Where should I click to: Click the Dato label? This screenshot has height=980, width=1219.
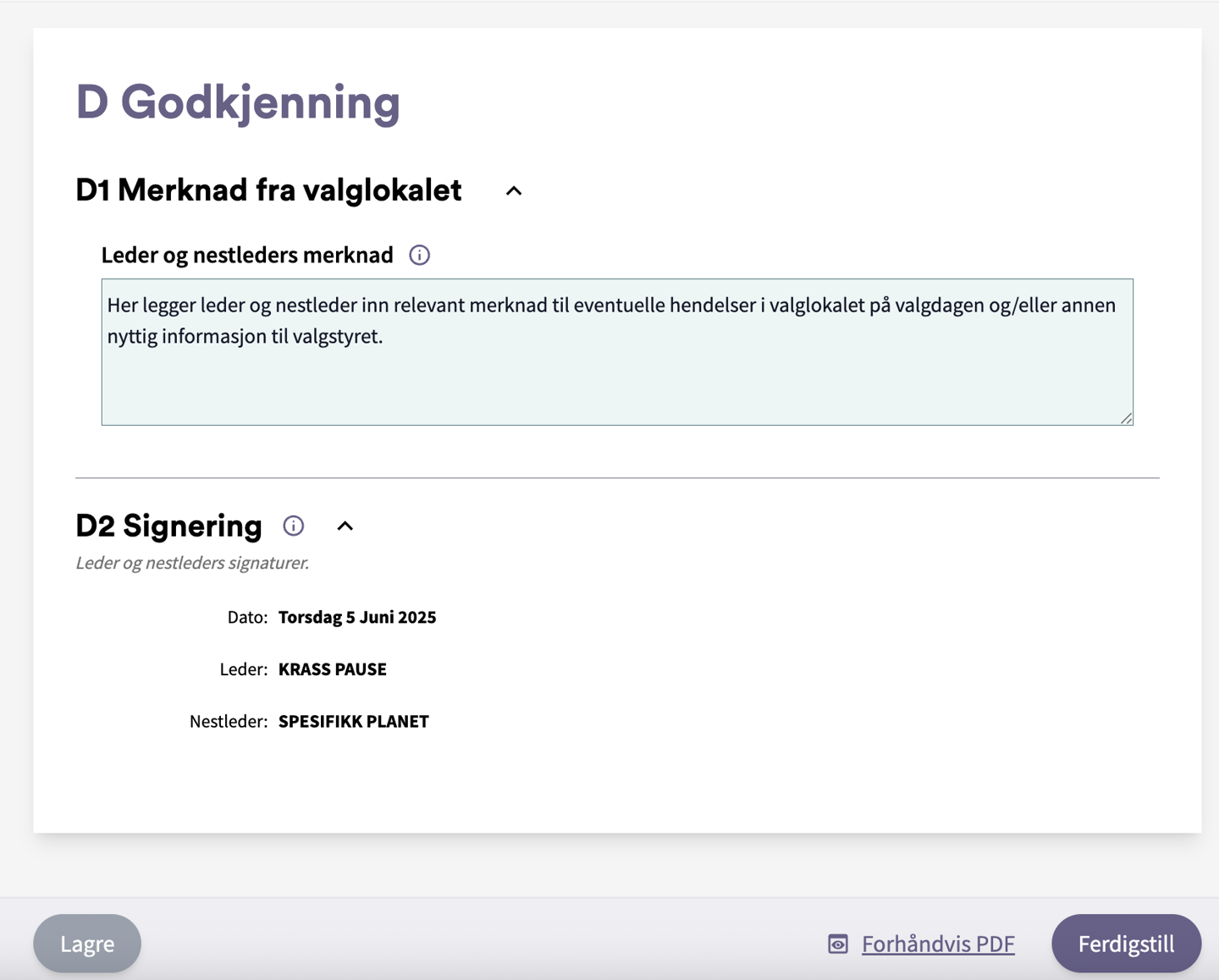click(247, 618)
